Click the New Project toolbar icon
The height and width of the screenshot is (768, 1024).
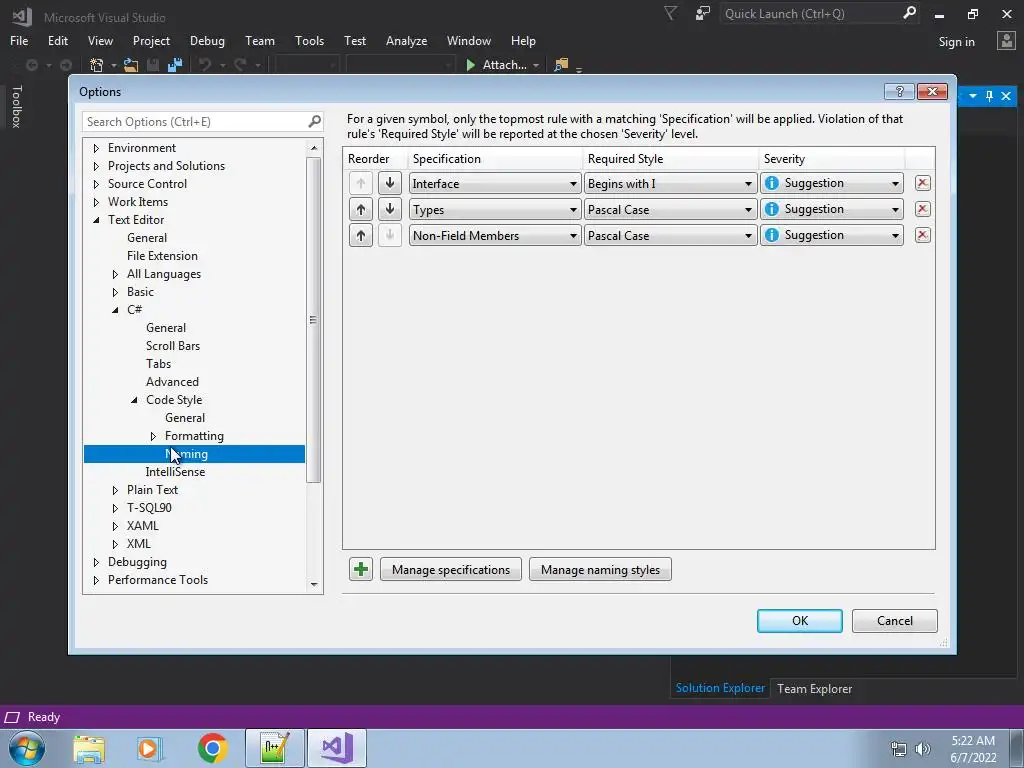97,65
